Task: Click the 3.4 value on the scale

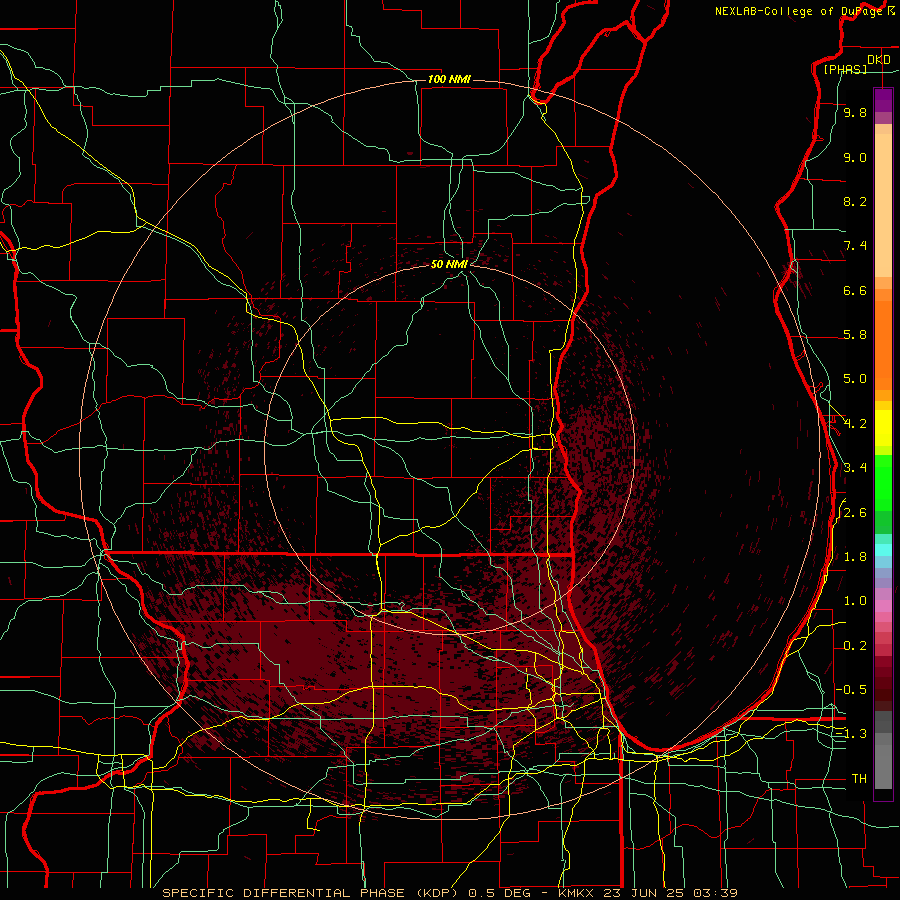Action: pos(855,468)
